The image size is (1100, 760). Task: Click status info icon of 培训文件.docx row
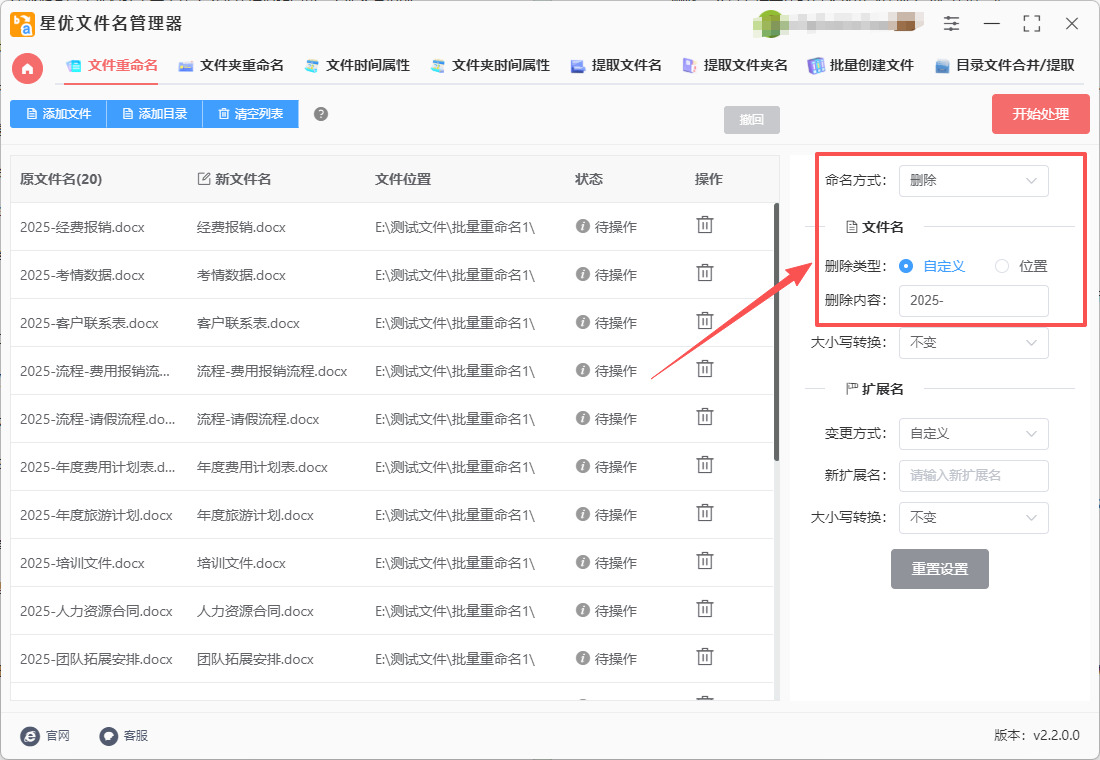tap(582, 562)
